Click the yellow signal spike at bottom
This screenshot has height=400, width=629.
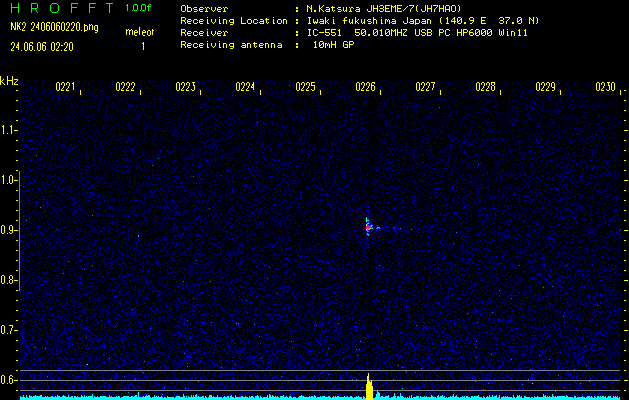tap(369, 388)
